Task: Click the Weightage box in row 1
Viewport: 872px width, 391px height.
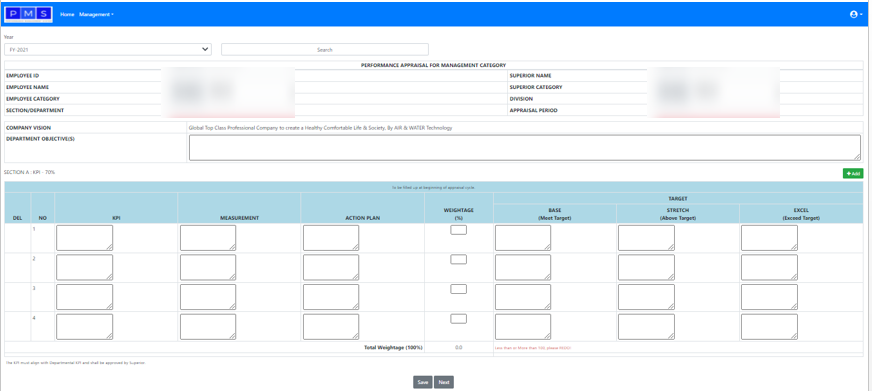Action: point(458,230)
